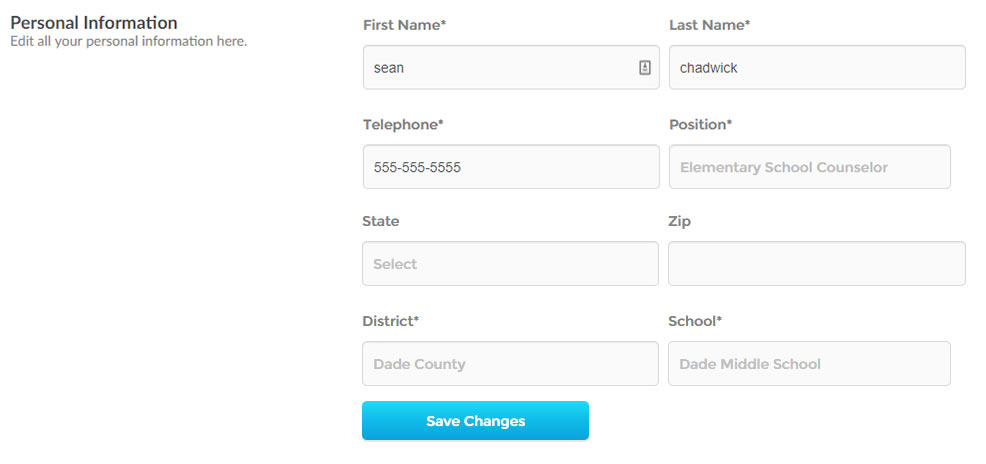Focus the First Name field containing sean

(x=511, y=67)
